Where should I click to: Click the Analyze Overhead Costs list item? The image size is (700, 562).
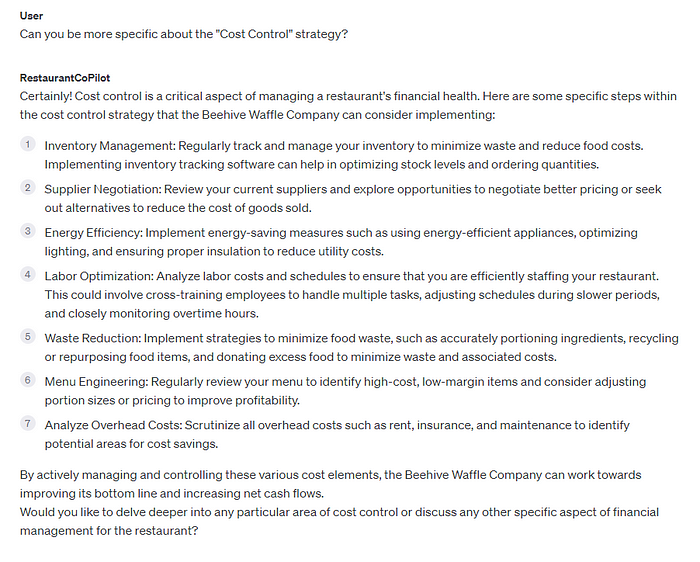click(x=337, y=434)
